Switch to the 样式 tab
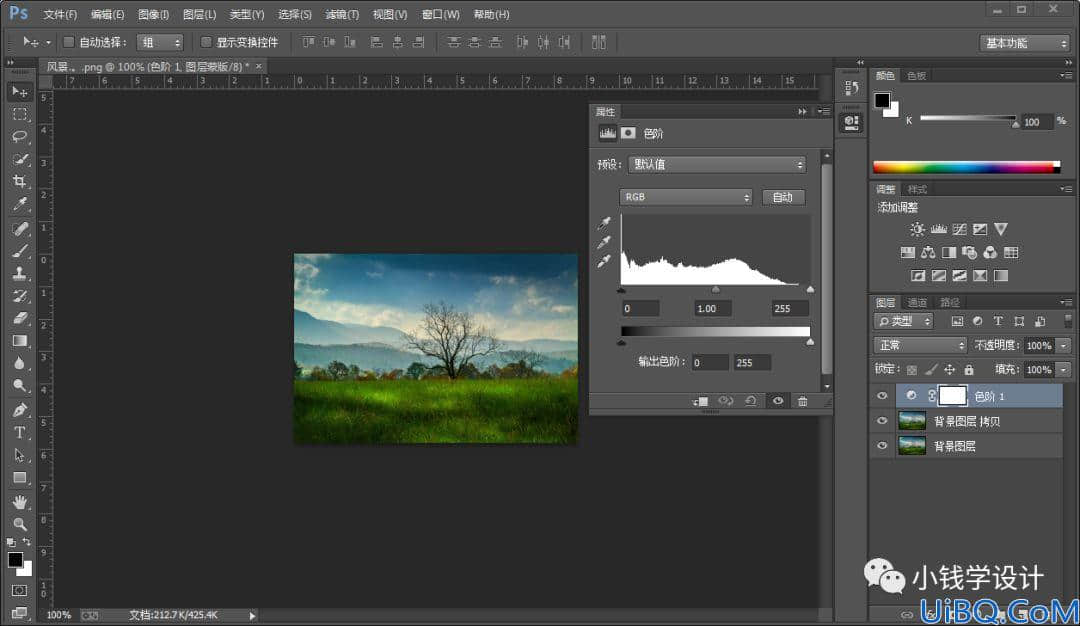Screen dimensions: 1080x626 917,189
